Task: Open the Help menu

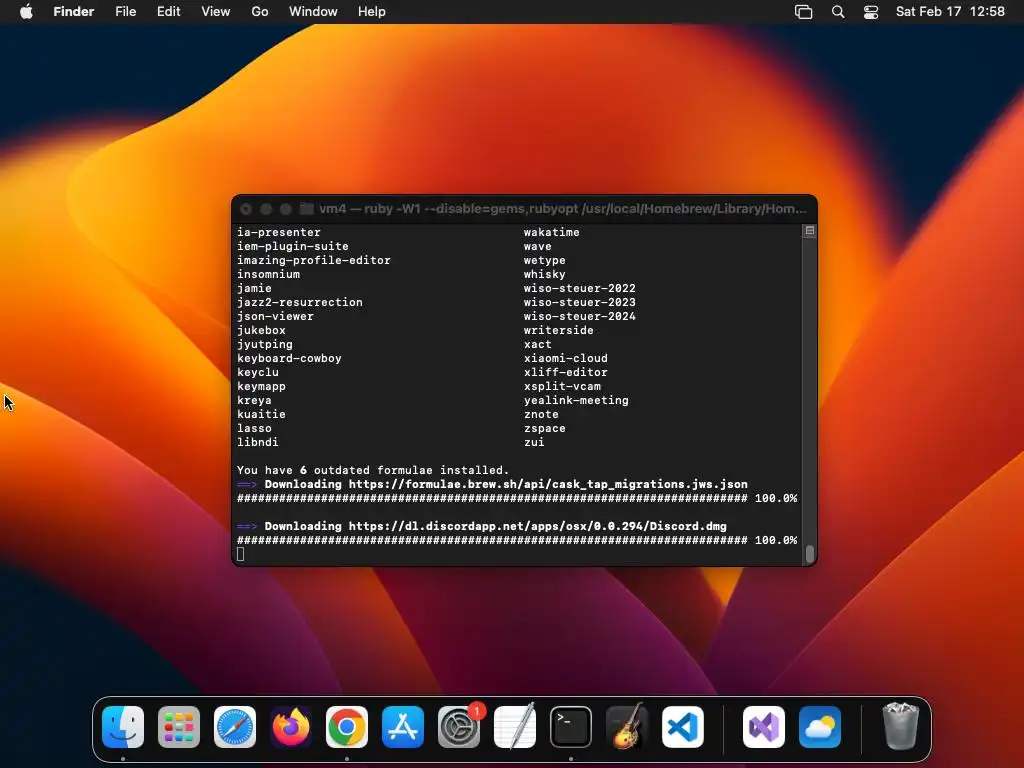Action: (372, 12)
